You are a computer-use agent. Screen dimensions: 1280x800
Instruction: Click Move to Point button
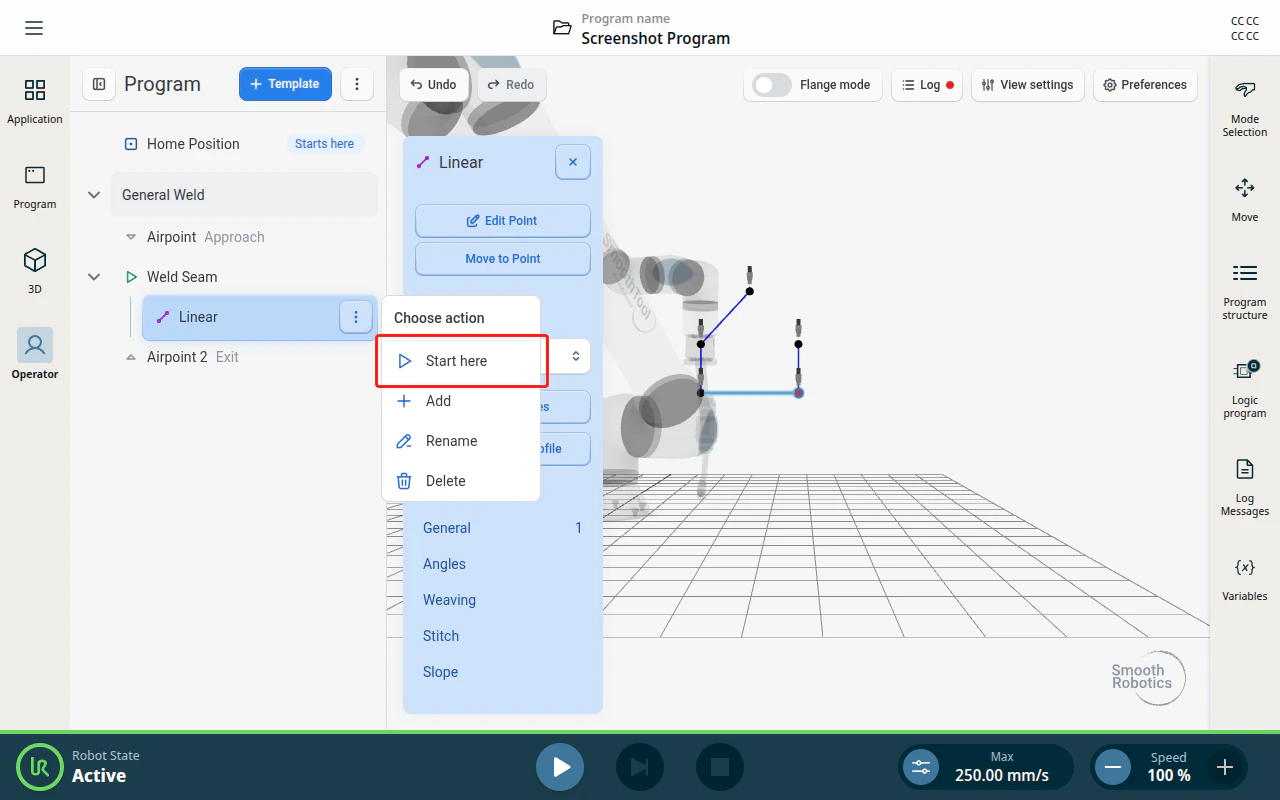(503, 259)
